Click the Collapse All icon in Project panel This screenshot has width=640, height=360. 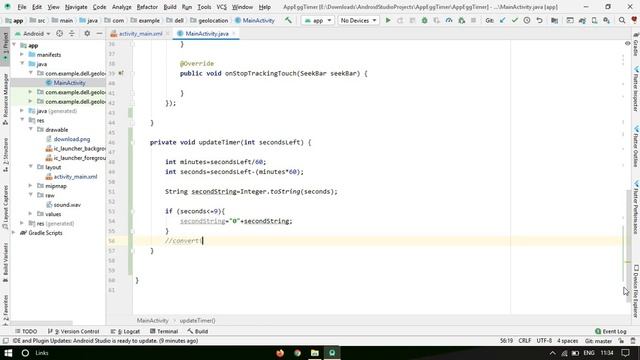[x=72, y=33]
